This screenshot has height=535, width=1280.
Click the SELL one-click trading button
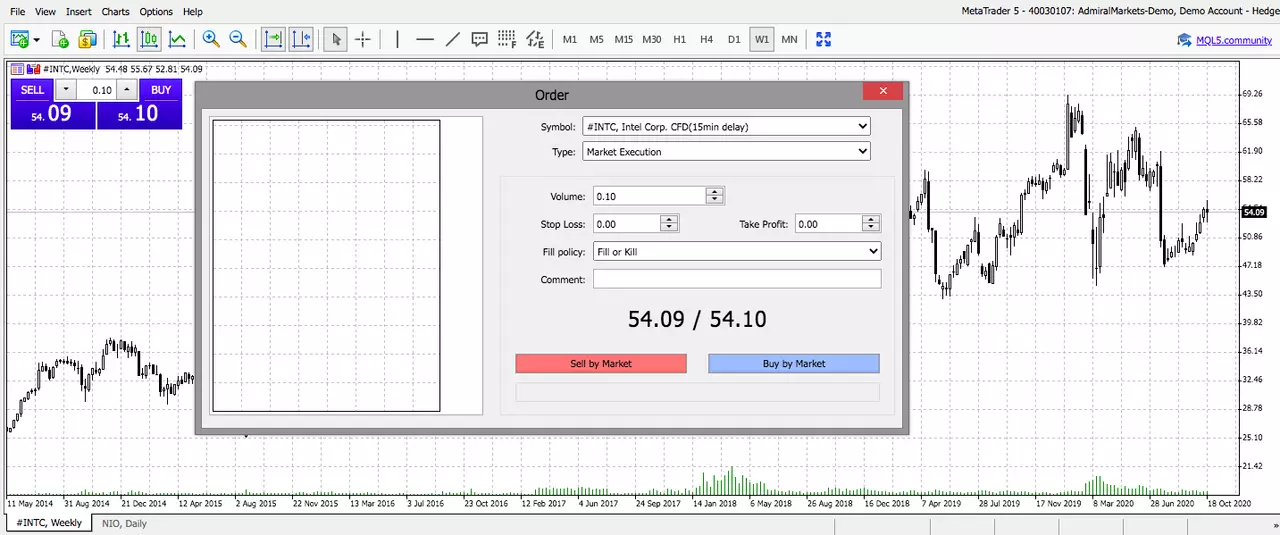(32, 90)
